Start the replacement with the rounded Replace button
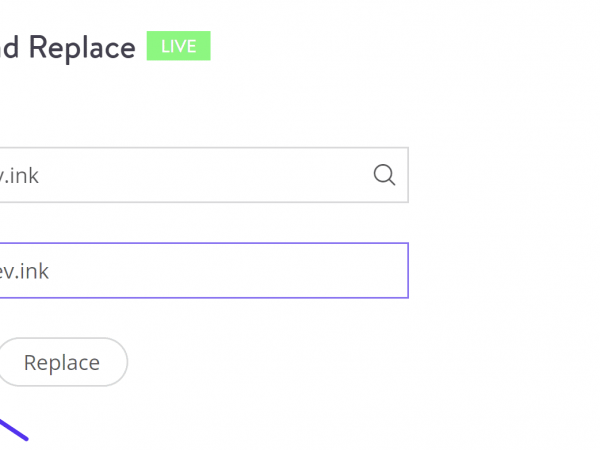The image size is (600, 450). 62,362
